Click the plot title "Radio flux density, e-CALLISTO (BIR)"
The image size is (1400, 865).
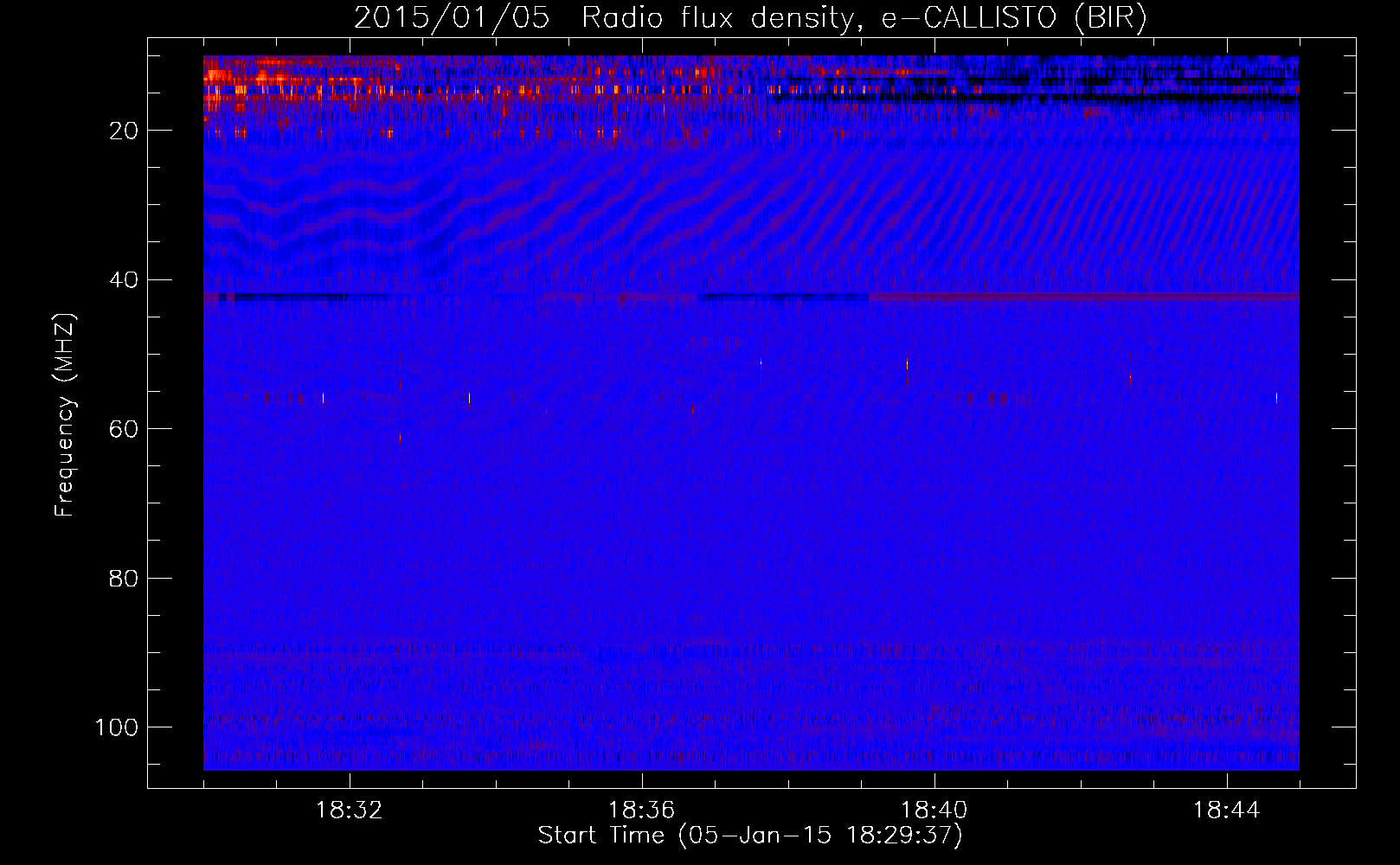(864, 18)
